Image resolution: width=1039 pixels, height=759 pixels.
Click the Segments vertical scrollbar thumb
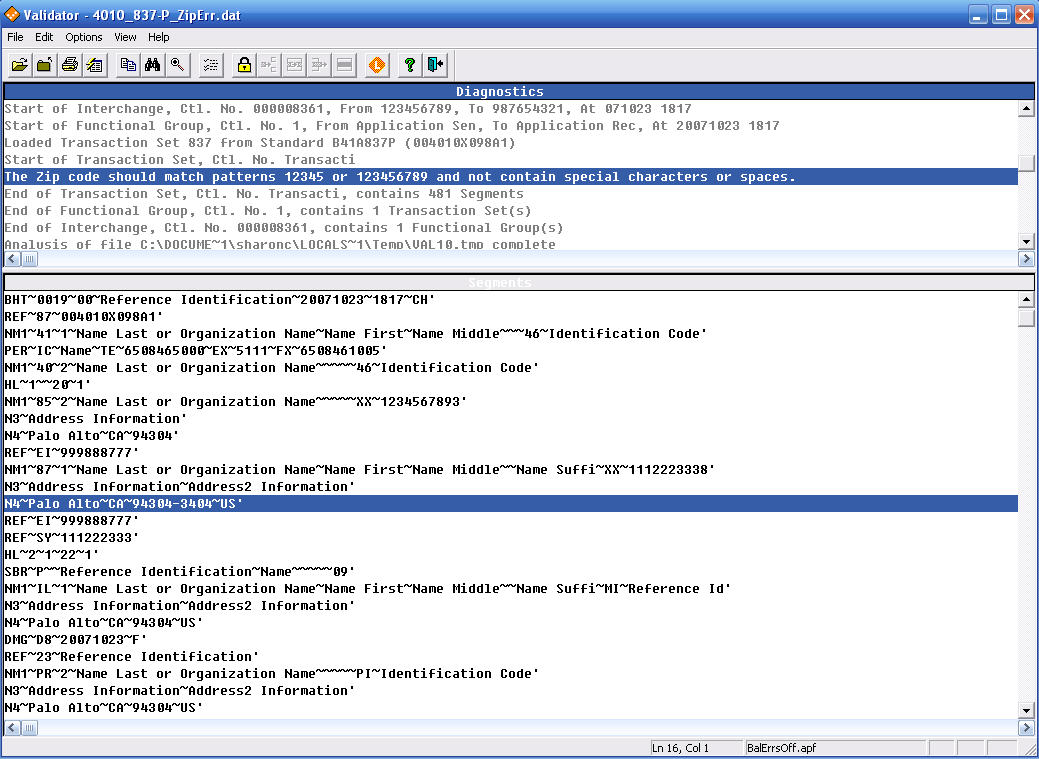click(1026, 319)
